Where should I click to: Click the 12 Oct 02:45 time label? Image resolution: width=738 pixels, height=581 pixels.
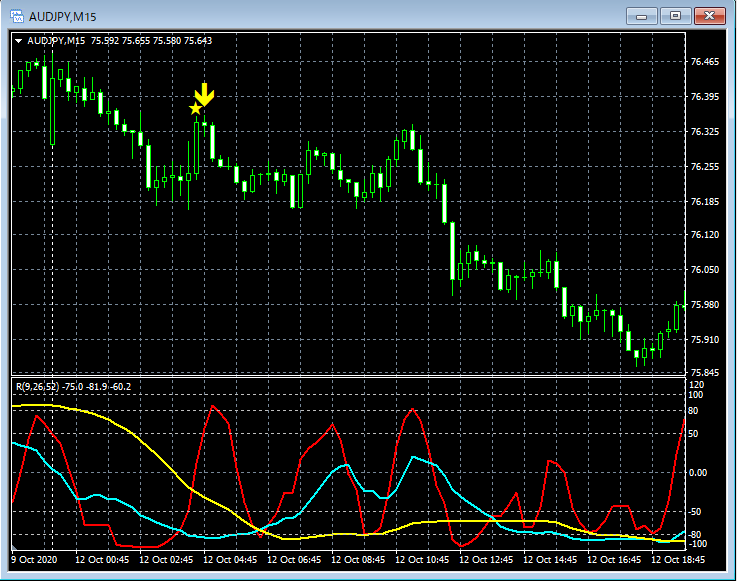pyautogui.click(x=166, y=559)
